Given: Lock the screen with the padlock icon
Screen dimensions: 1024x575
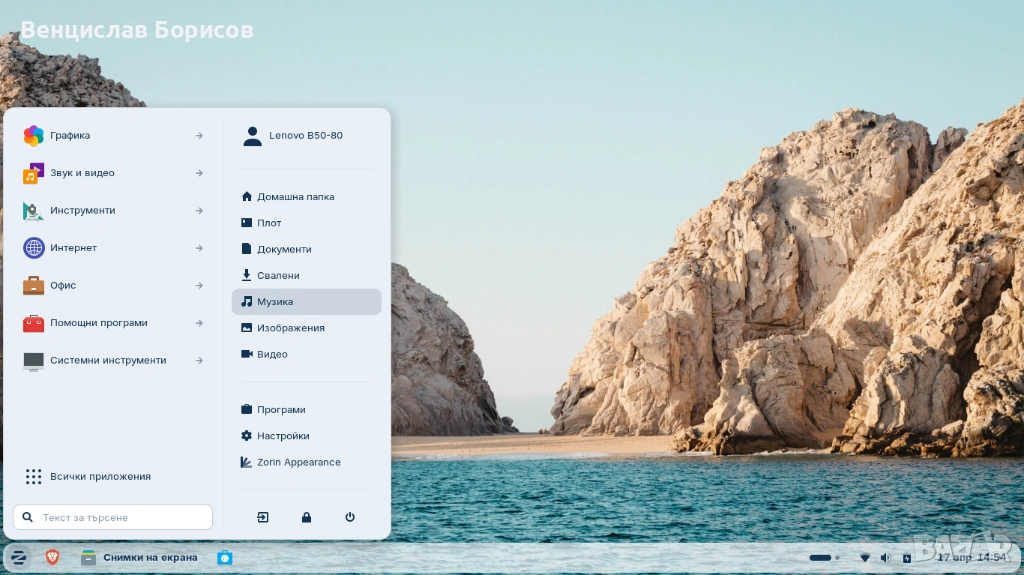Looking at the screenshot, I should tap(306, 517).
